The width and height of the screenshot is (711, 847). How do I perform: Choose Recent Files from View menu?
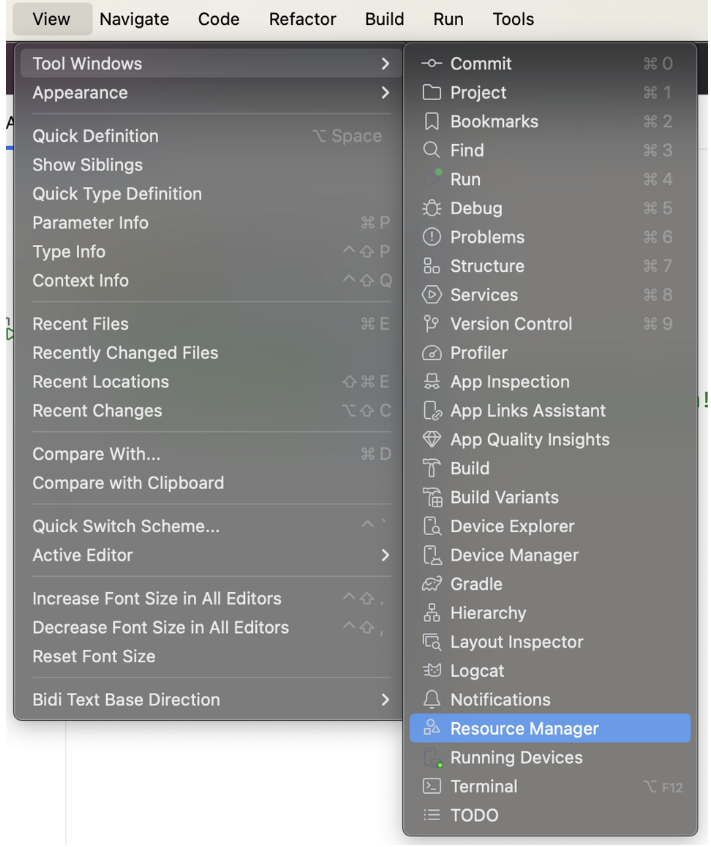[x=80, y=324]
